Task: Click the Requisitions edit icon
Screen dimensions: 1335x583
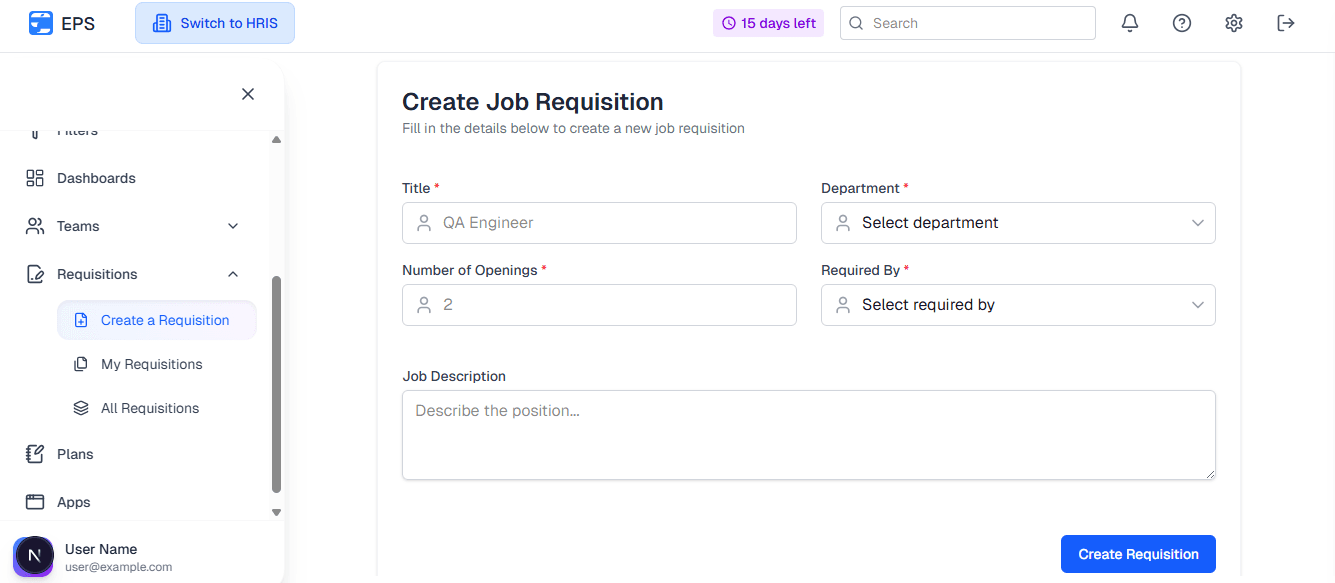Action: pyautogui.click(x=35, y=274)
